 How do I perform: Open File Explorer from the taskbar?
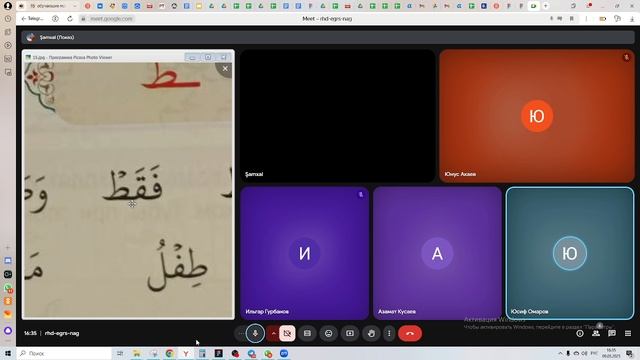click(x=136, y=353)
